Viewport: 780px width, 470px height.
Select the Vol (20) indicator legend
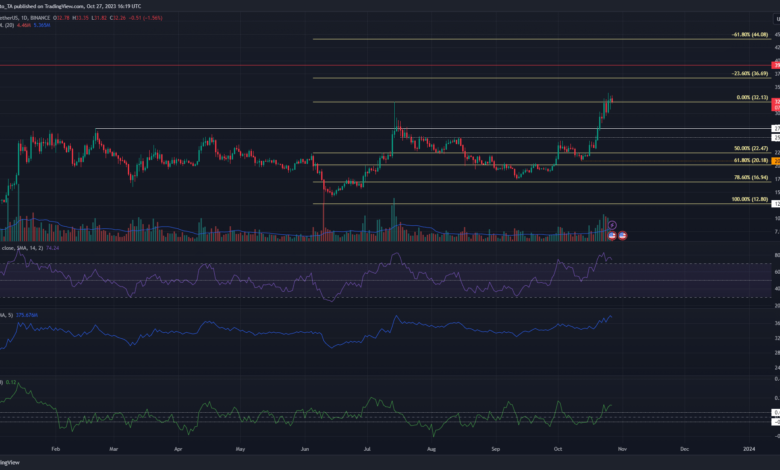(20, 24)
